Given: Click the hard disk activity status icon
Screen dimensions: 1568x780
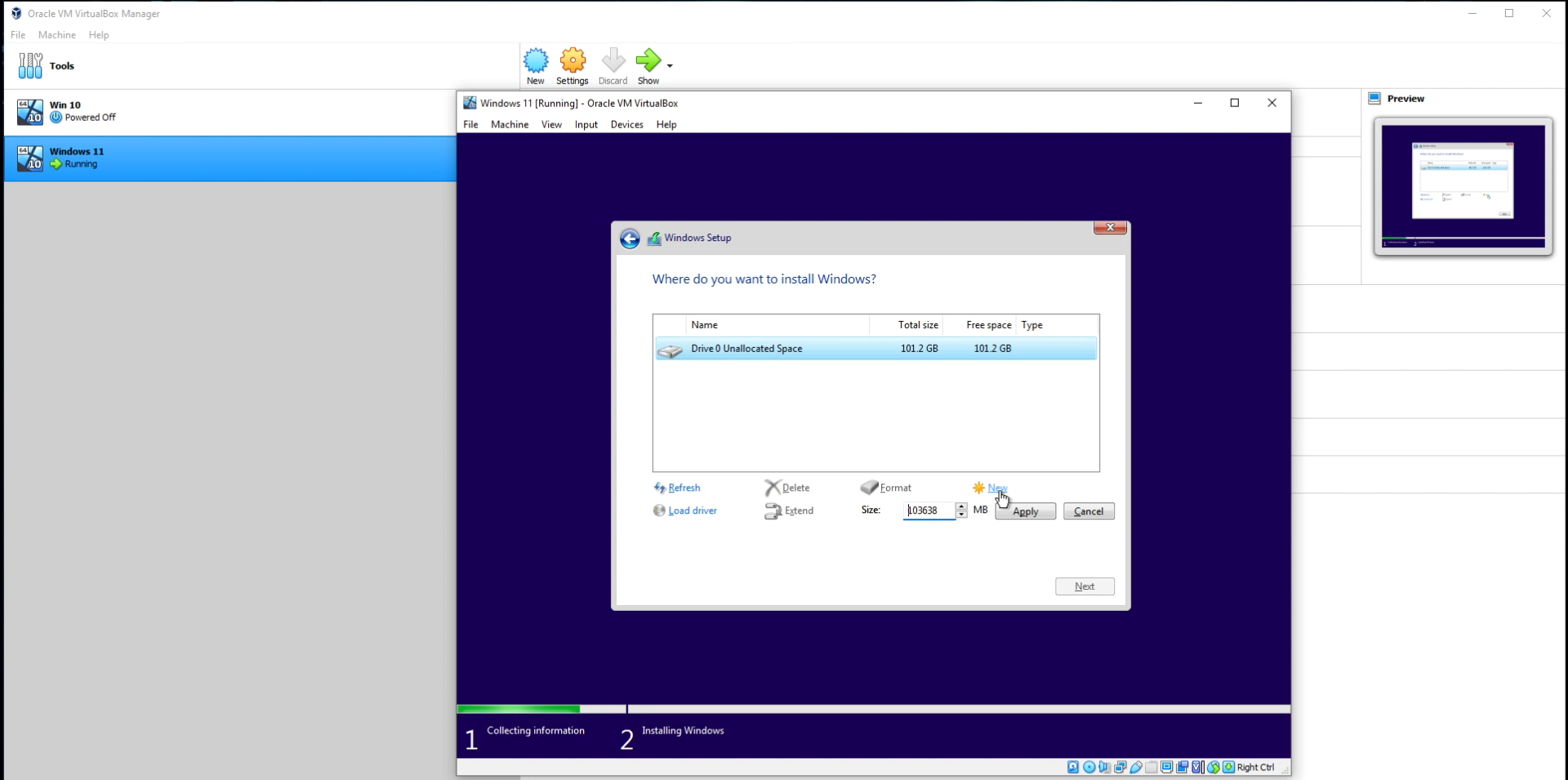Looking at the screenshot, I should 1073,767.
